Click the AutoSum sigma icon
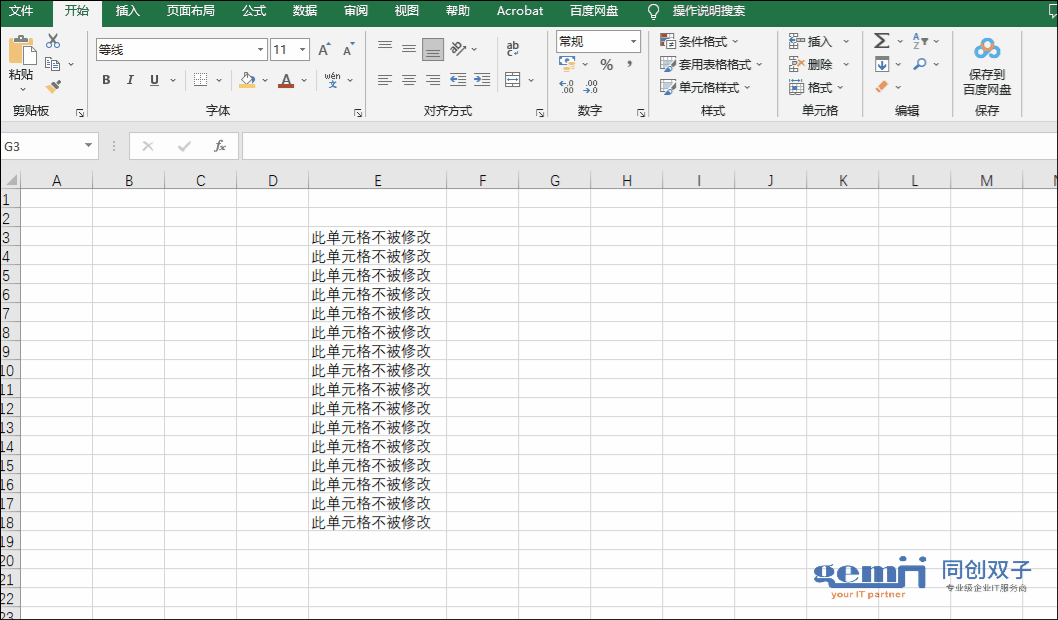Image resolution: width=1058 pixels, height=620 pixels. pos(881,41)
